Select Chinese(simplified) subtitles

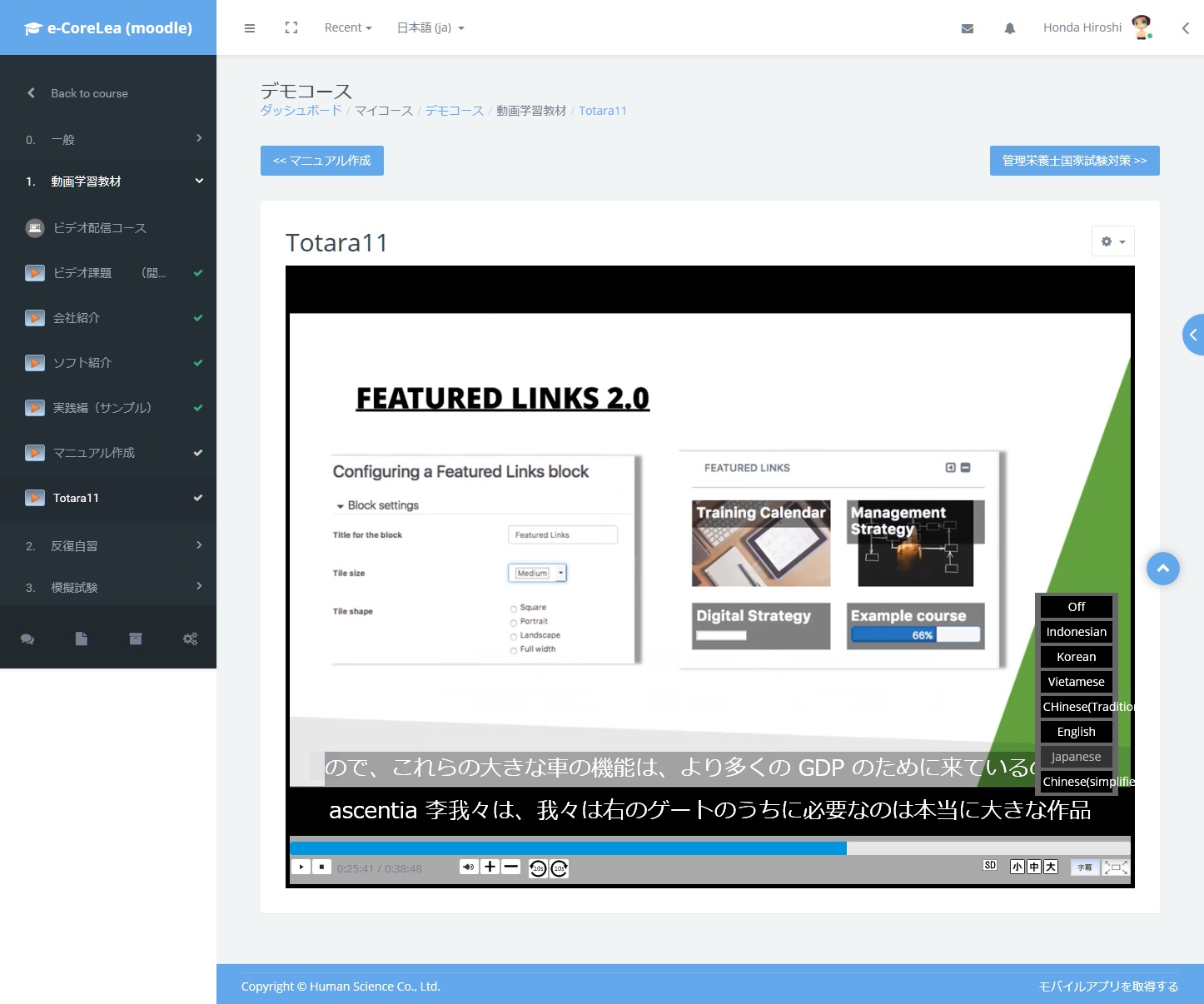[x=1077, y=782]
